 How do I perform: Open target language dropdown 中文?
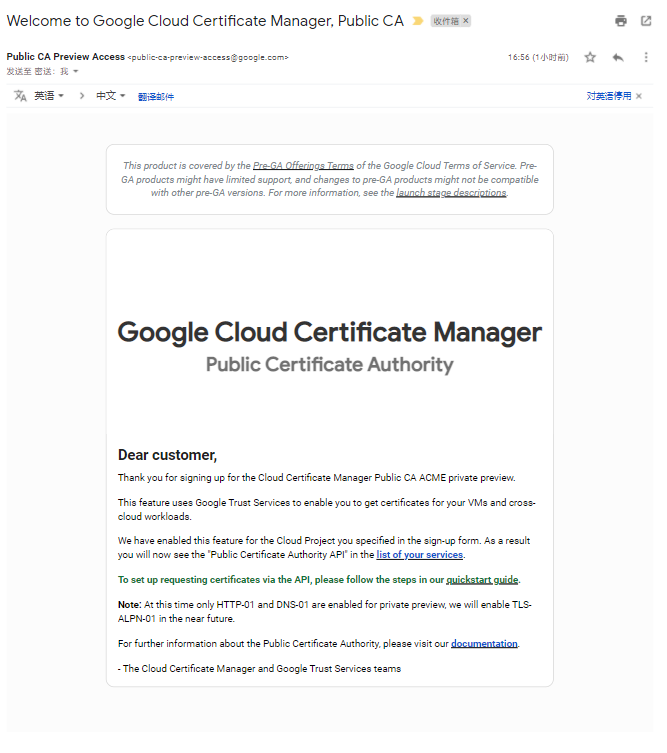110,96
